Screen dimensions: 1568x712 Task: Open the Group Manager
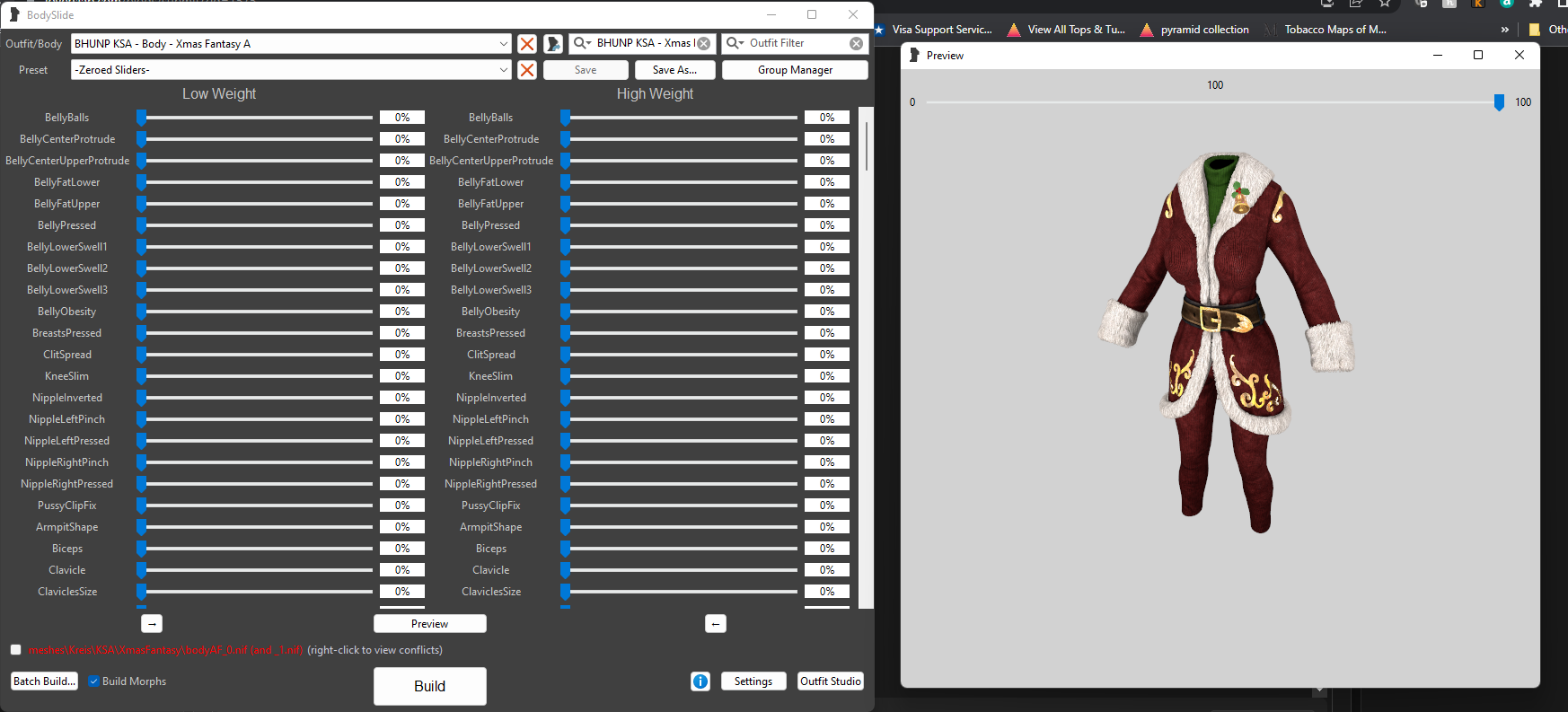pos(795,70)
